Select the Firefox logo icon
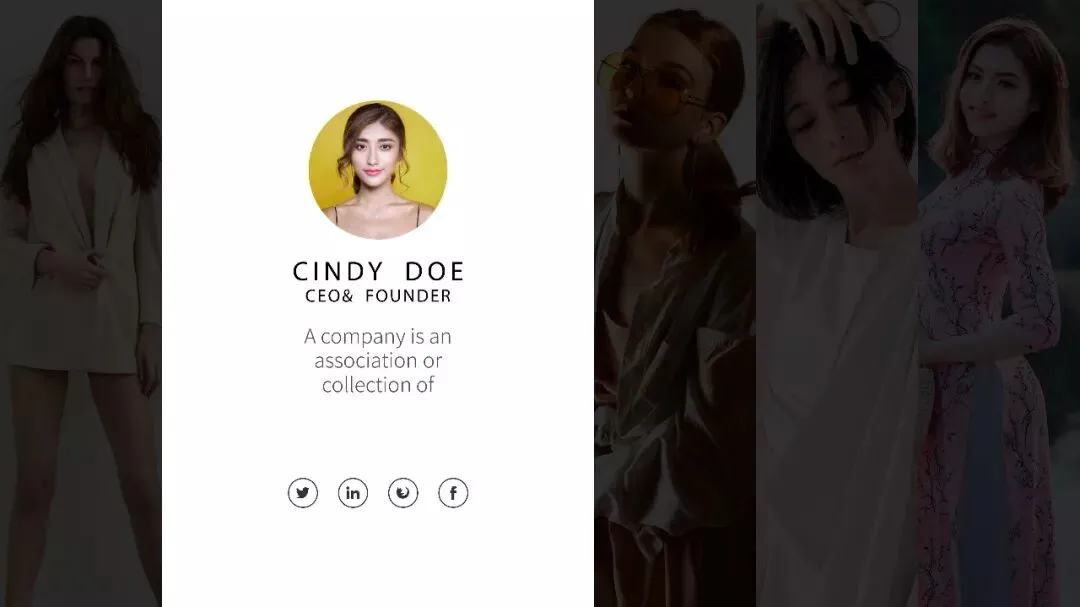The height and width of the screenshot is (607, 1080). (403, 493)
